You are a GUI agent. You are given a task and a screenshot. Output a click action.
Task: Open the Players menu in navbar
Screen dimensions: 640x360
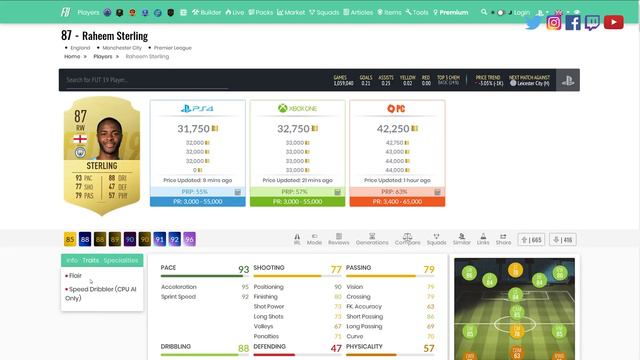point(88,13)
